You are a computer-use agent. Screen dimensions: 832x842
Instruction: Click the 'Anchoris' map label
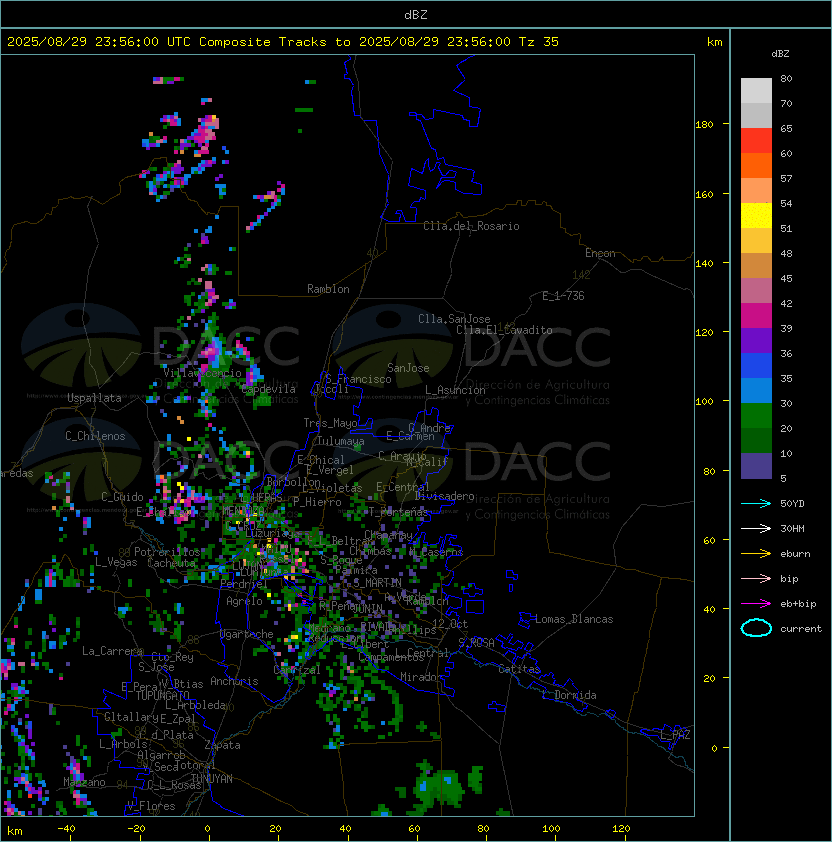234,681
